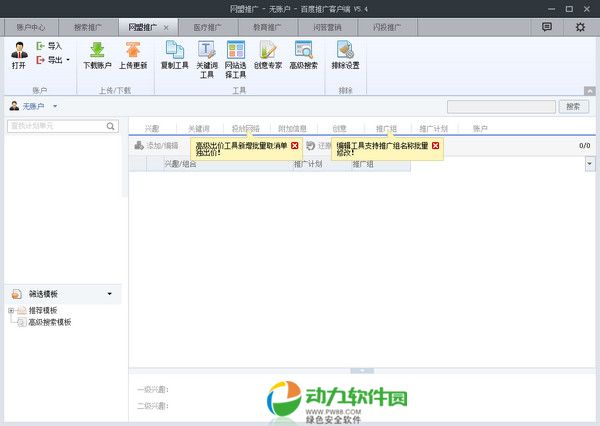
Task: Click the 推广计划 column header
Action: coord(321,164)
